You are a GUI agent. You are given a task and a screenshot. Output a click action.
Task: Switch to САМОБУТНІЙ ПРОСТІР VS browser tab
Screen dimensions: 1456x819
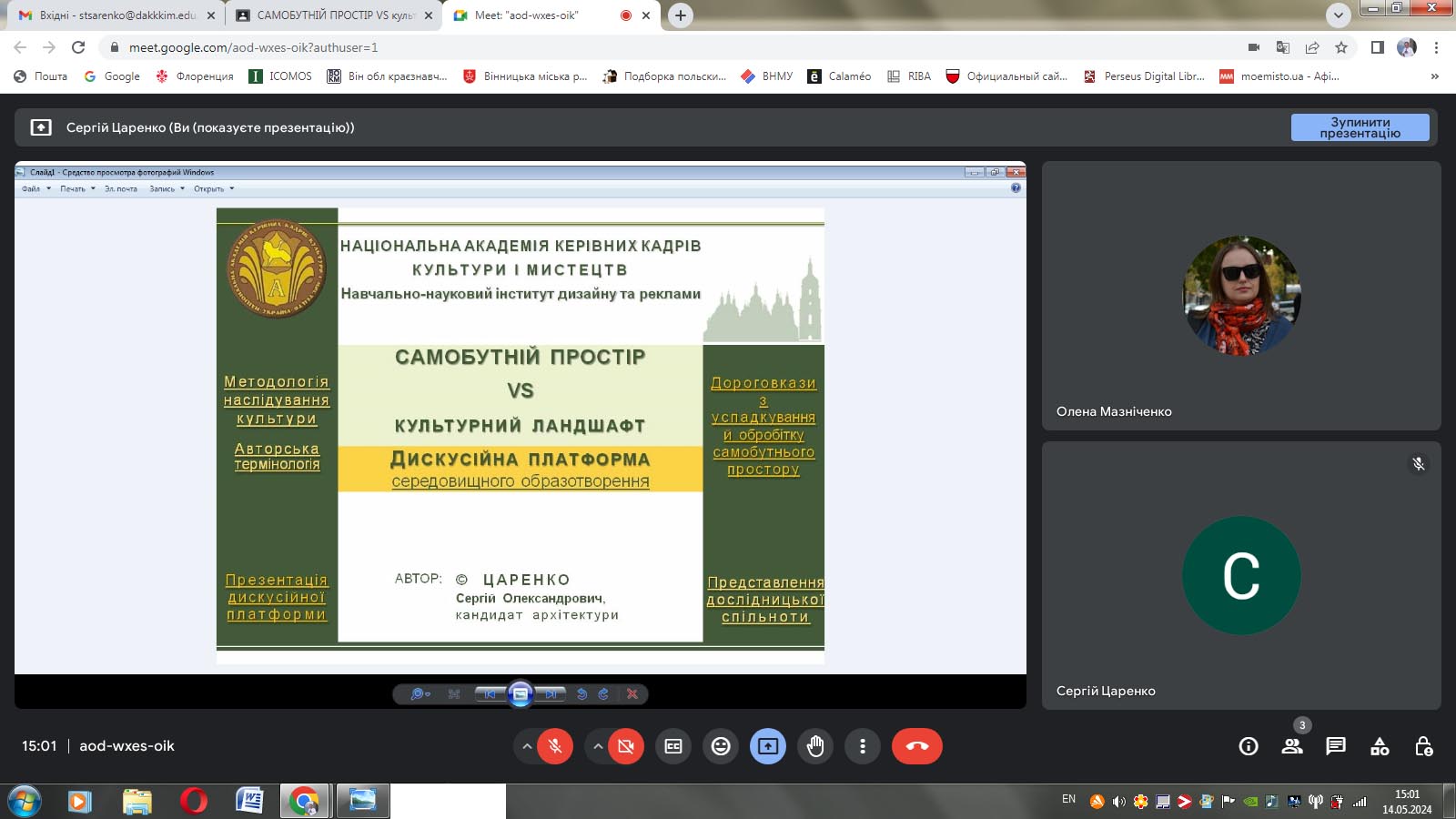coord(333,15)
